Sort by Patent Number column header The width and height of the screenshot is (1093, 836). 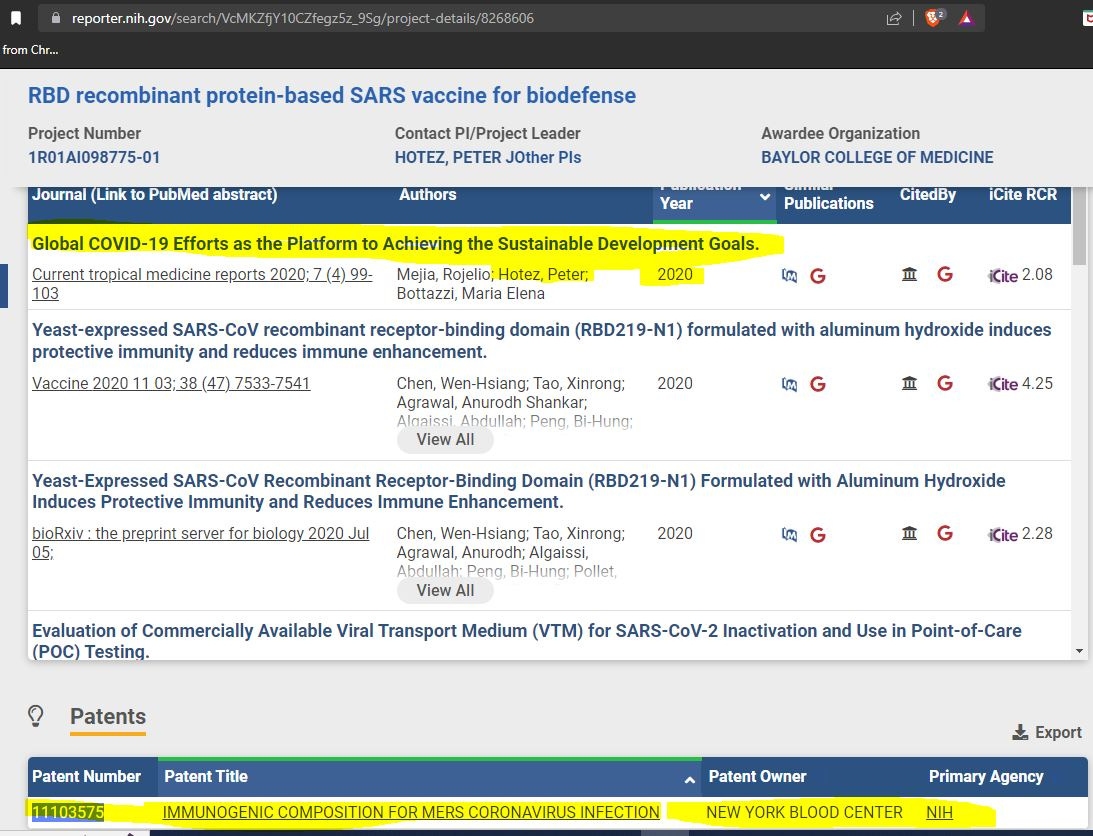tap(86, 777)
